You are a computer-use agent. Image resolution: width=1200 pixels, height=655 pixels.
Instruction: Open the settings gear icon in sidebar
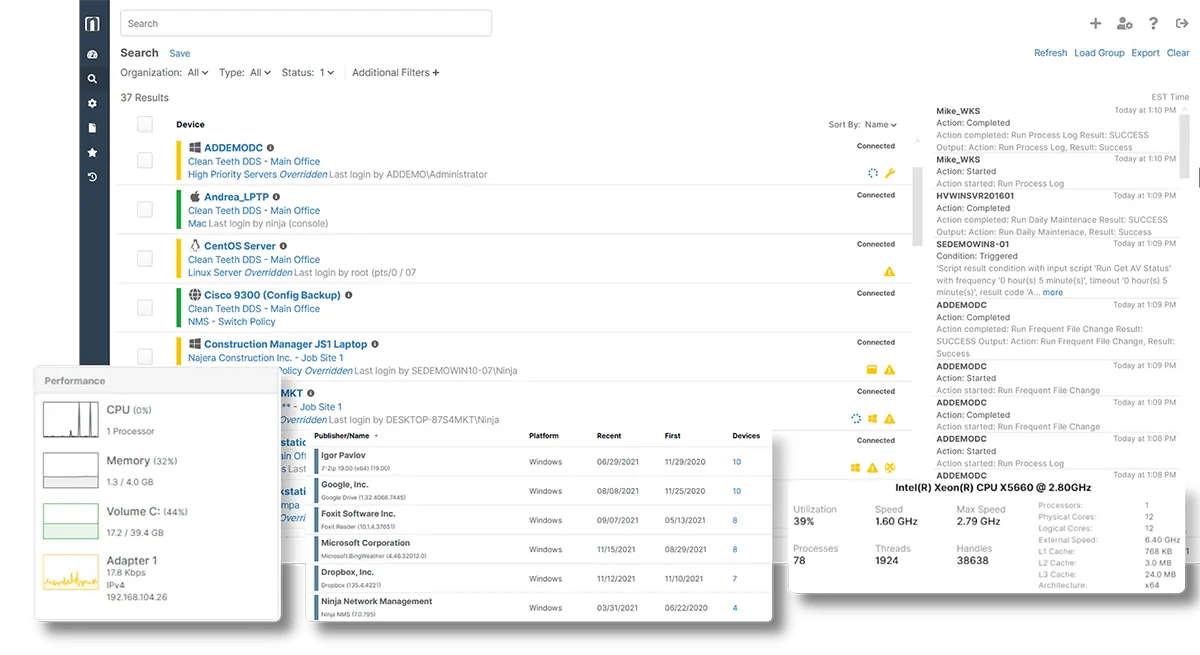coord(93,104)
